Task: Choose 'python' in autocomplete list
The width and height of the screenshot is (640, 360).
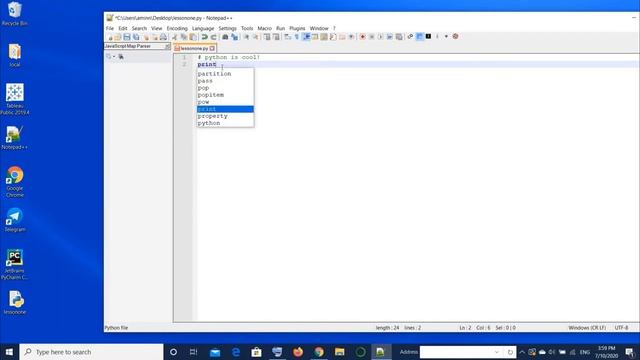Action: tap(225, 123)
